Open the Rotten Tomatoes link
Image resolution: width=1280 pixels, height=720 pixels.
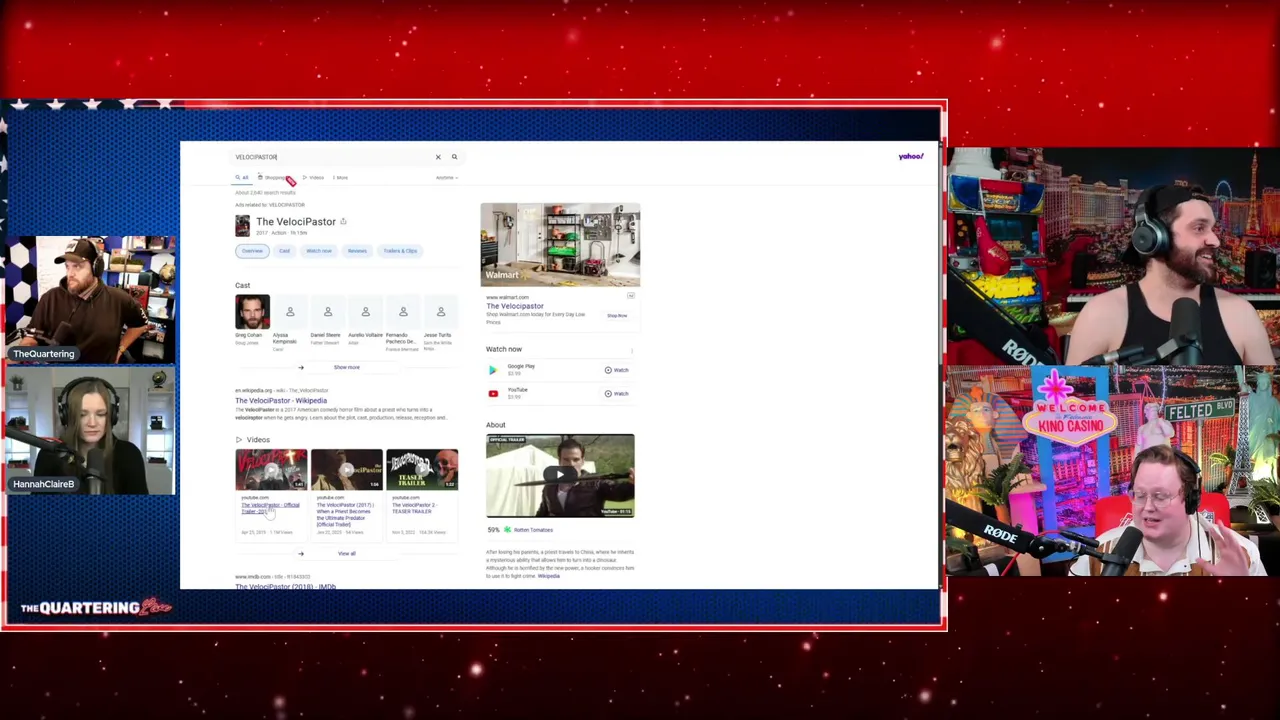pos(533,530)
